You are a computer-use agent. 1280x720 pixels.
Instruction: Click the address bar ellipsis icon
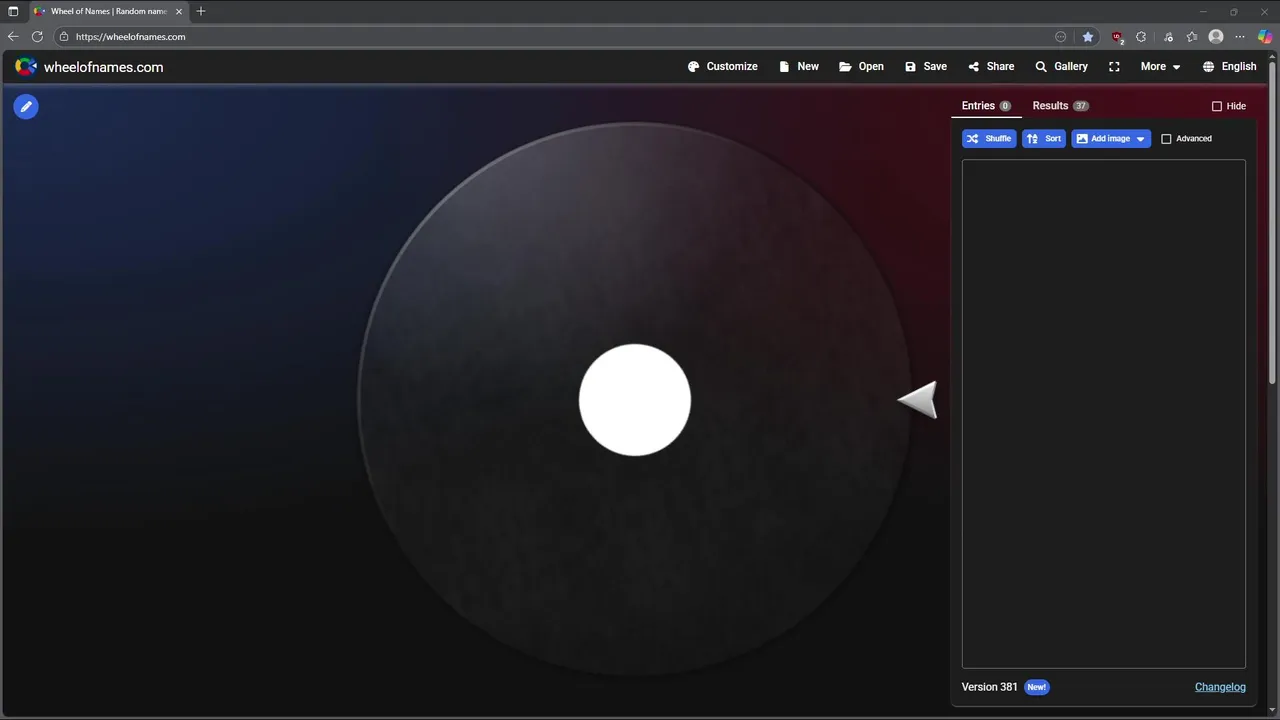click(x=1061, y=37)
